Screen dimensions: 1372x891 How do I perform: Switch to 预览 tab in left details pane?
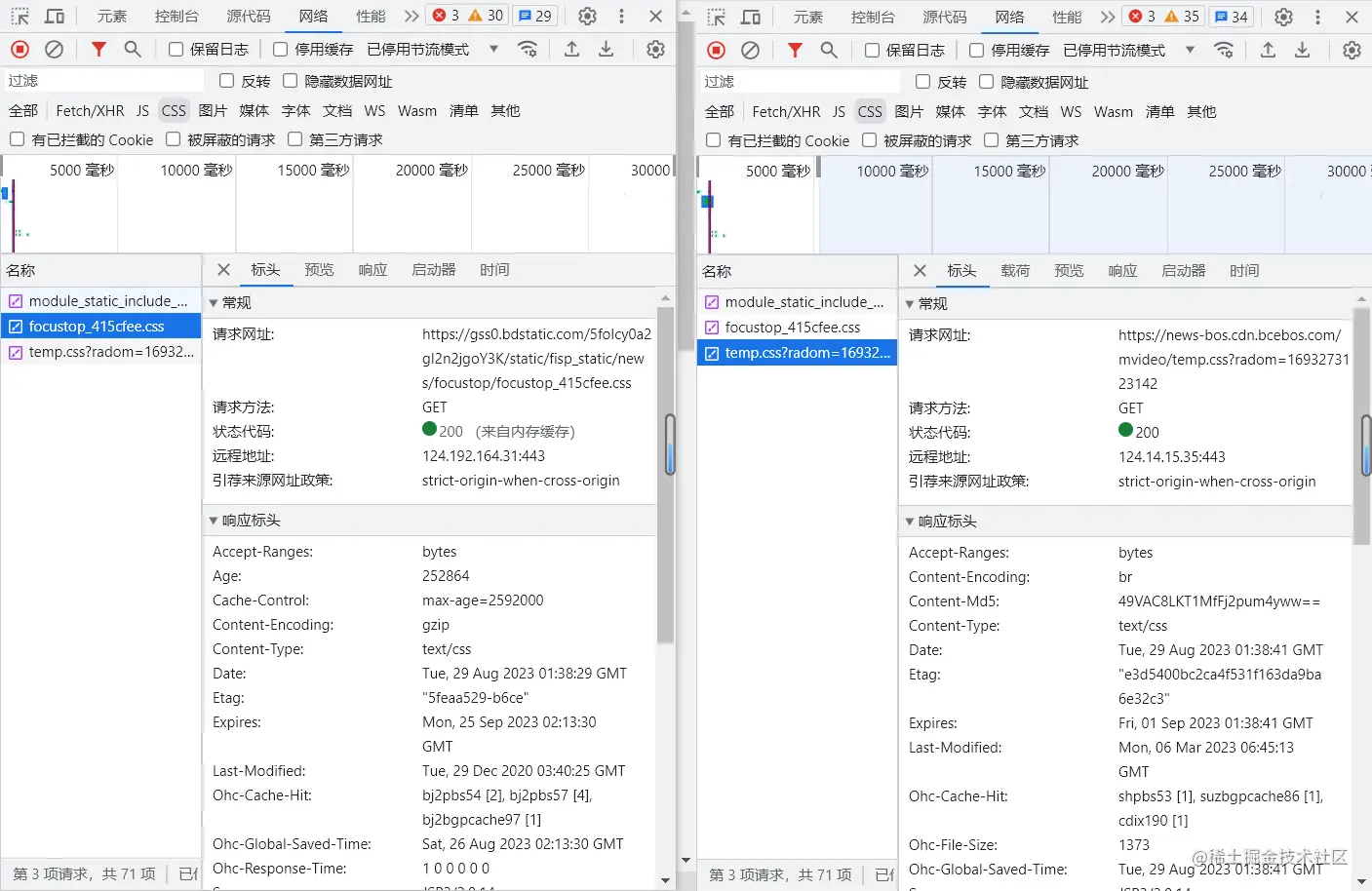click(319, 270)
